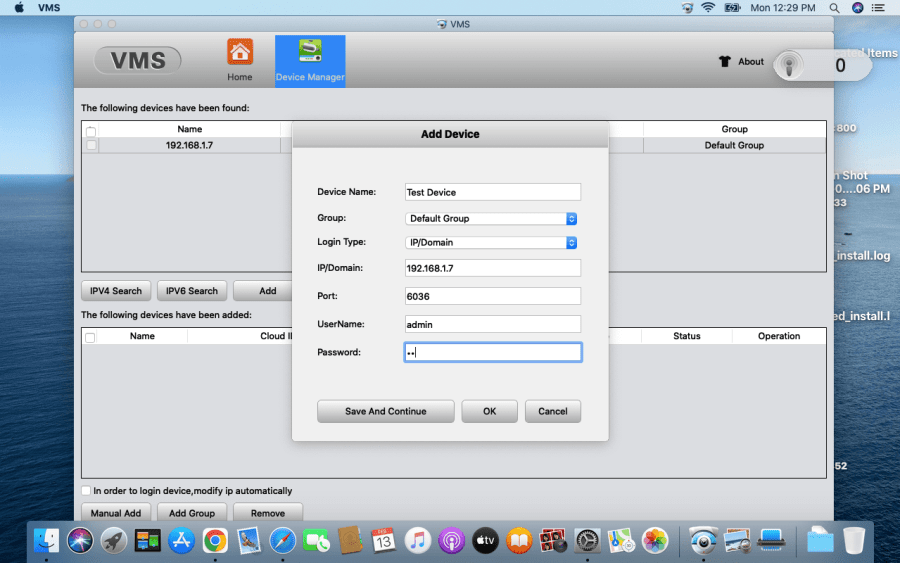Open the App Store dock icon
This screenshot has height=563, width=900.
pos(181,541)
